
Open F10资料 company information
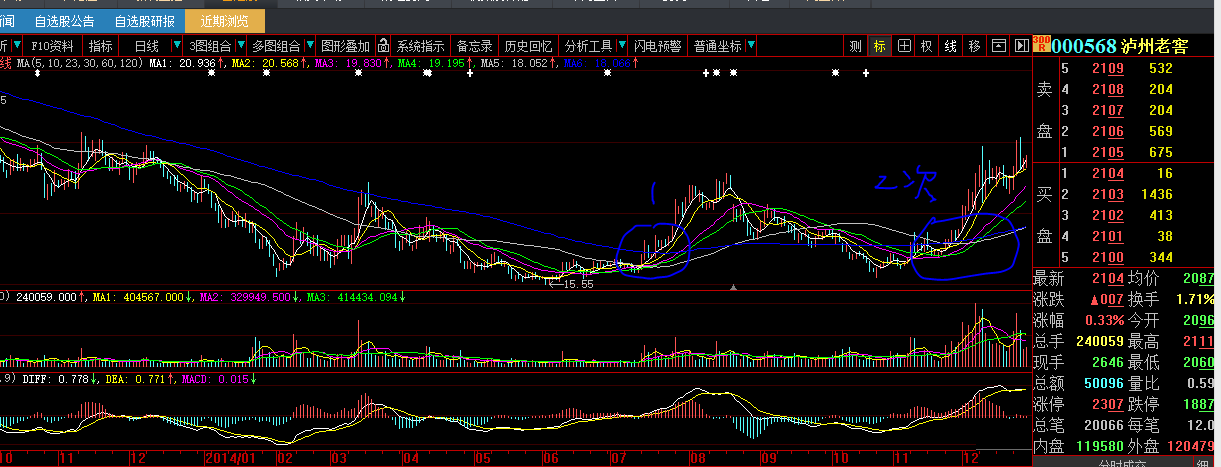pyautogui.click(x=52, y=46)
